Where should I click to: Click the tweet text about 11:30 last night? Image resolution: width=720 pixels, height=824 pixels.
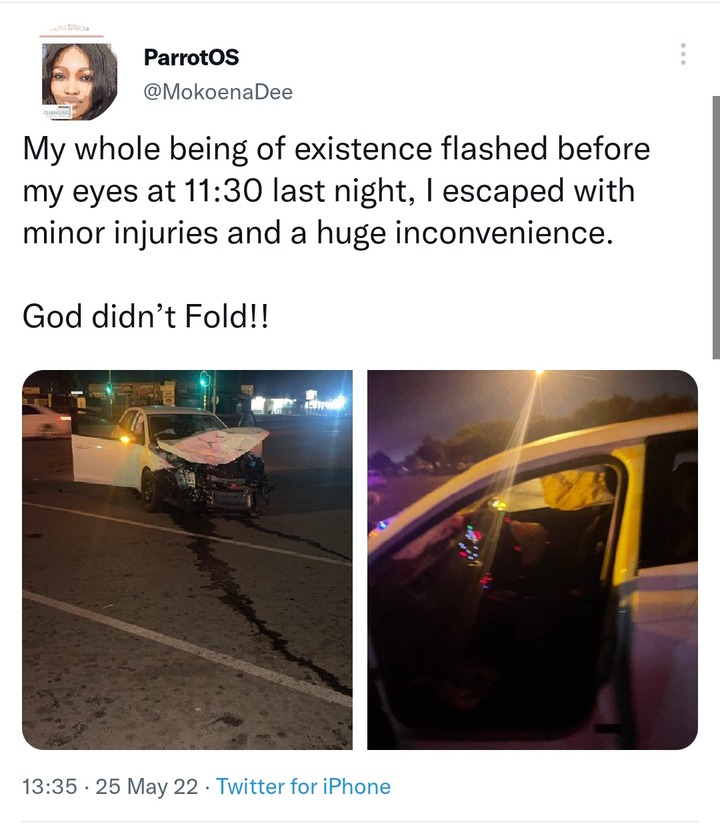click(336, 190)
